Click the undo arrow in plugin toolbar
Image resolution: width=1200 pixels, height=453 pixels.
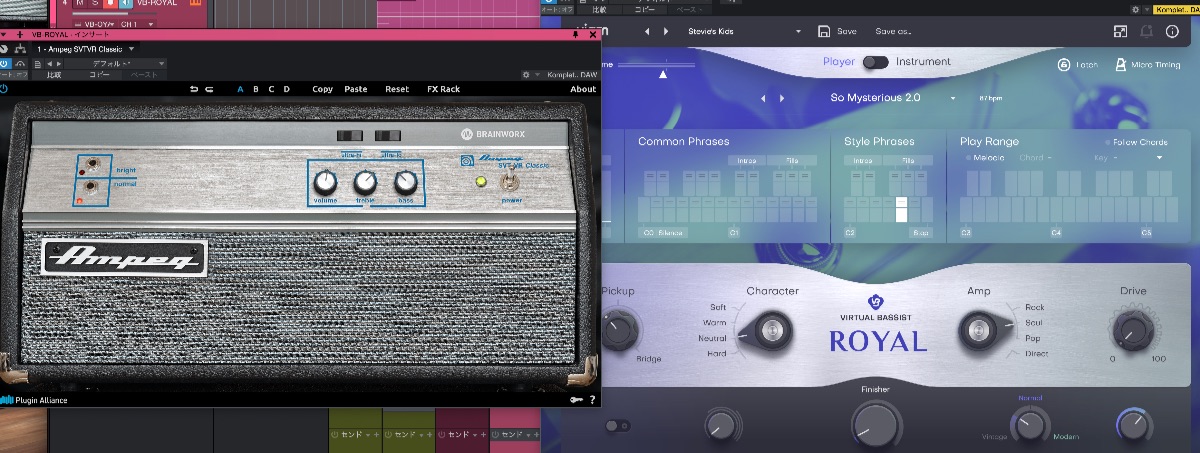[194, 89]
